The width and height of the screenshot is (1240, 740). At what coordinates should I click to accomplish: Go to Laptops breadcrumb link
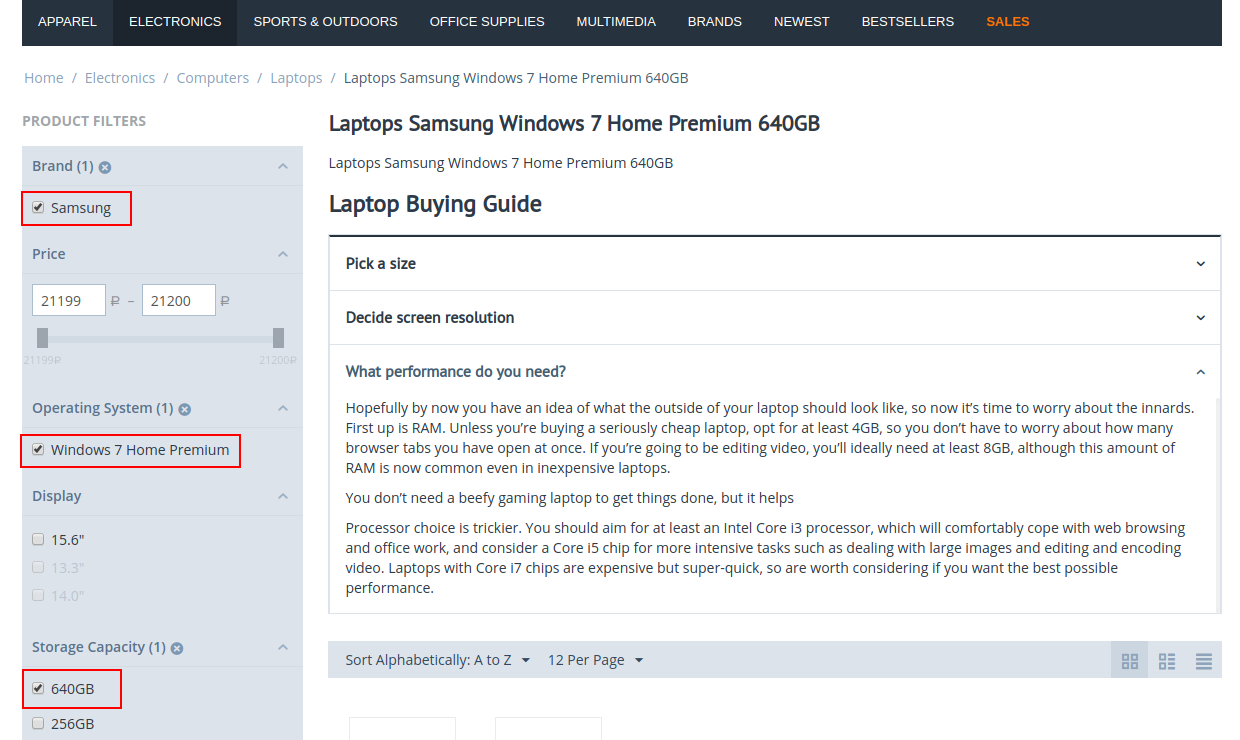pyautogui.click(x=296, y=78)
